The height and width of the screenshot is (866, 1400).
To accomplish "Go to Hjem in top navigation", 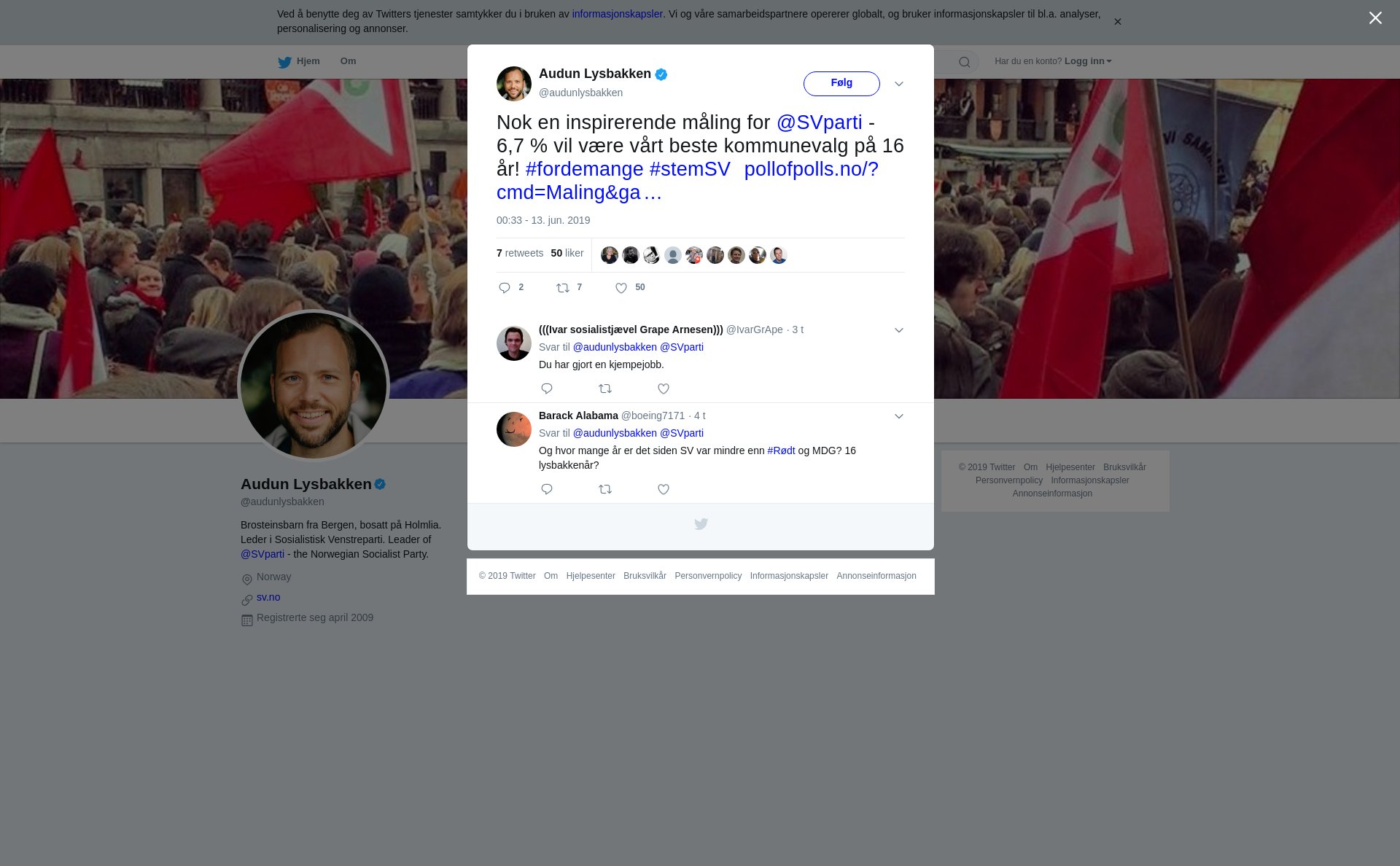I will coord(299,61).
